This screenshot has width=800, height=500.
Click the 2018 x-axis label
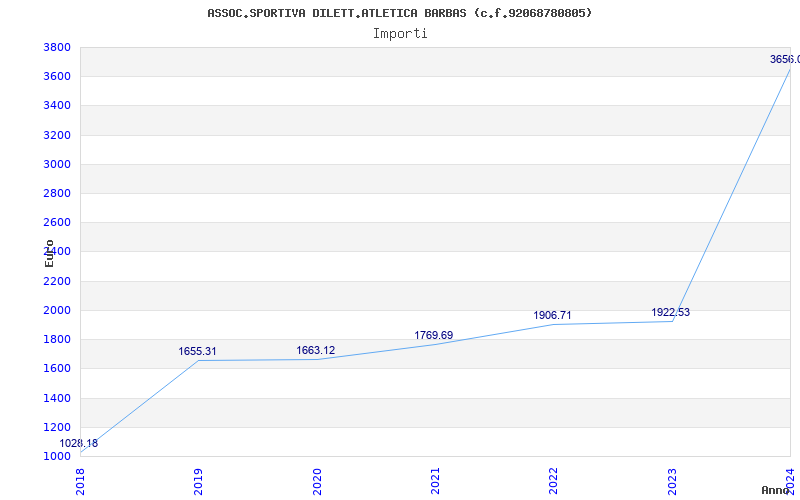point(81,481)
